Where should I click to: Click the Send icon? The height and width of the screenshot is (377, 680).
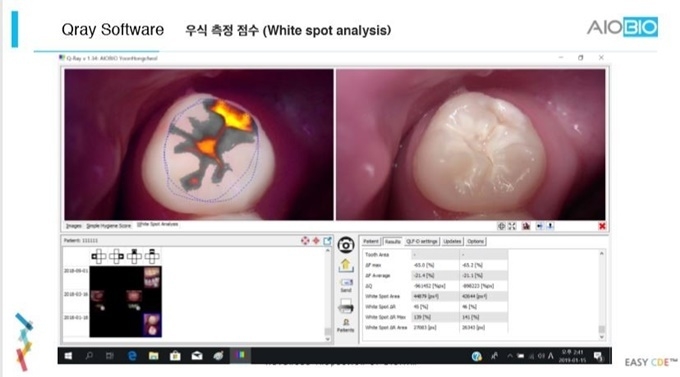(x=346, y=285)
